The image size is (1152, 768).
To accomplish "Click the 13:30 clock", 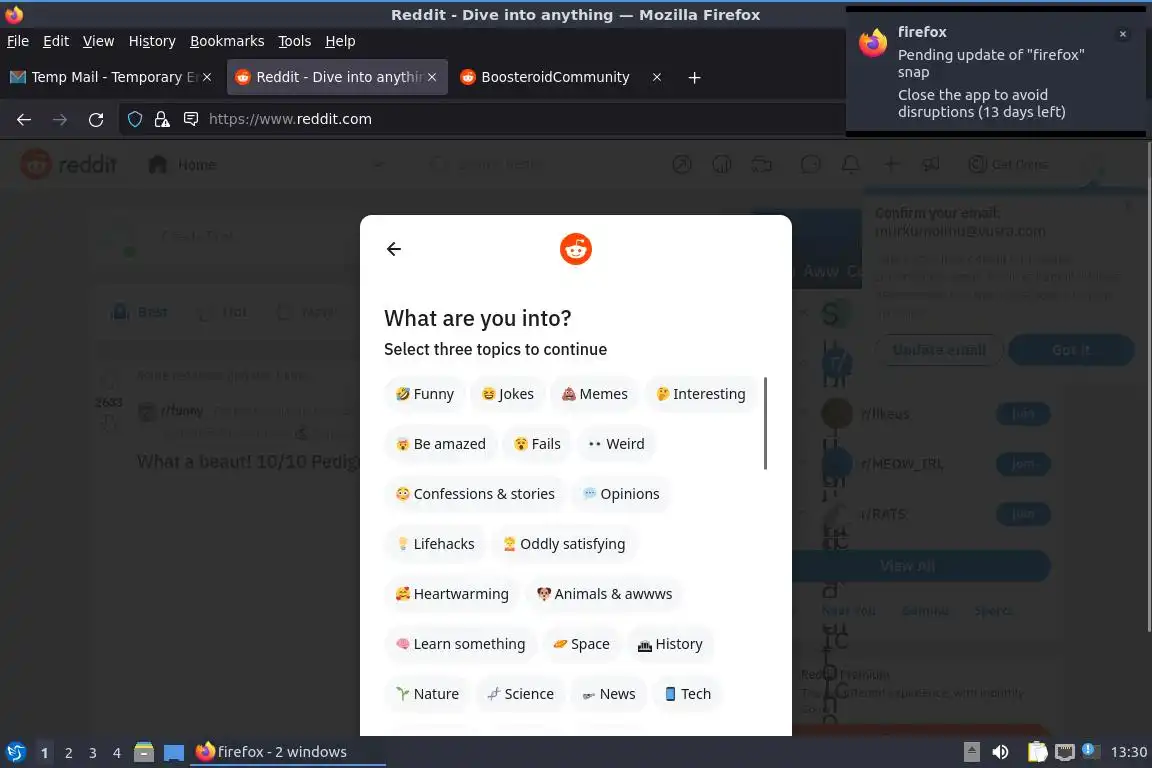I will click(x=1128, y=752).
